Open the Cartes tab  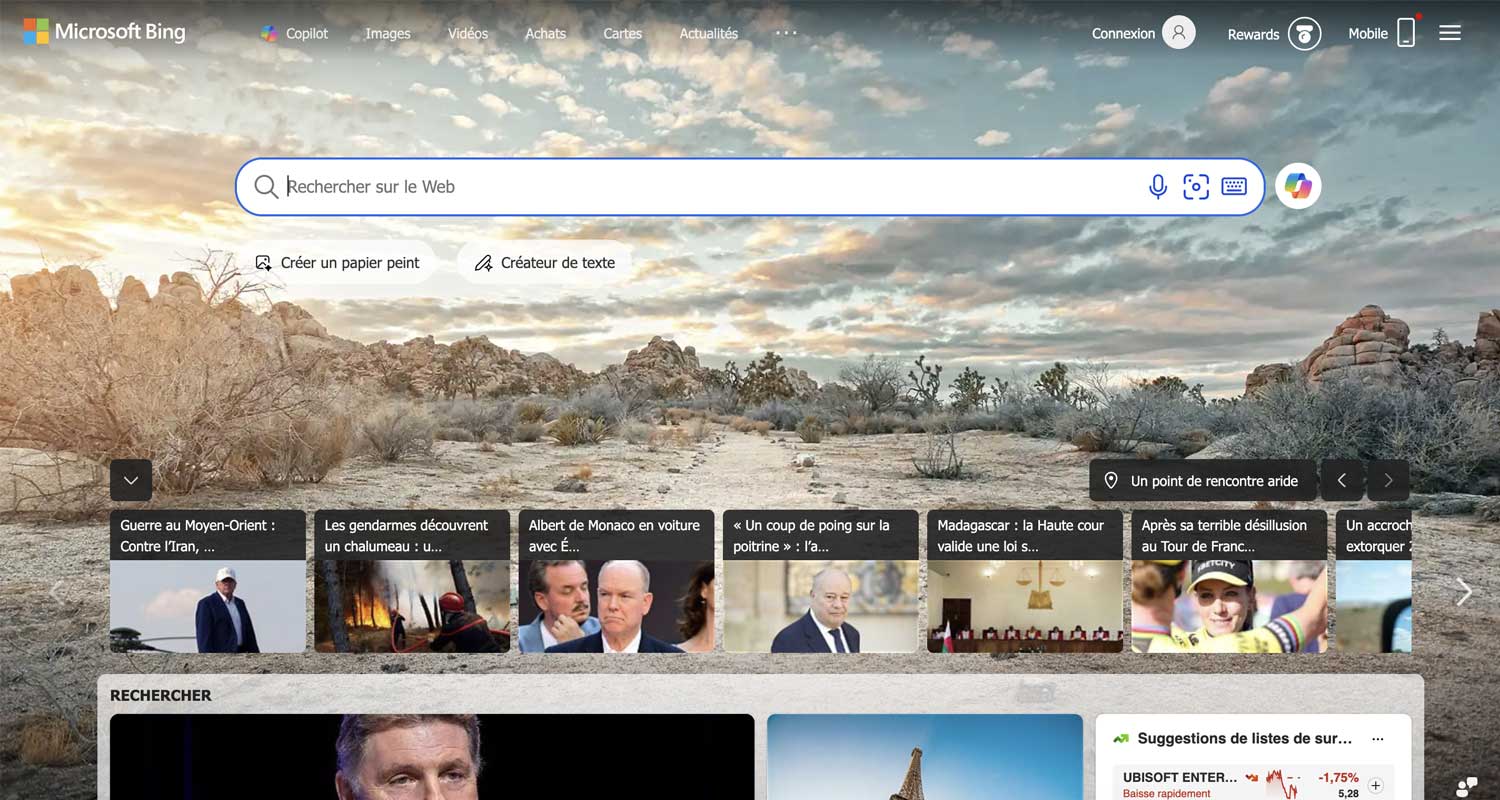pos(623,33)
